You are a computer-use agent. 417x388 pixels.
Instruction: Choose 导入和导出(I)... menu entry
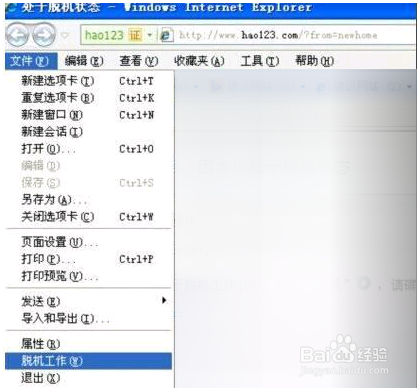point(89,318)
